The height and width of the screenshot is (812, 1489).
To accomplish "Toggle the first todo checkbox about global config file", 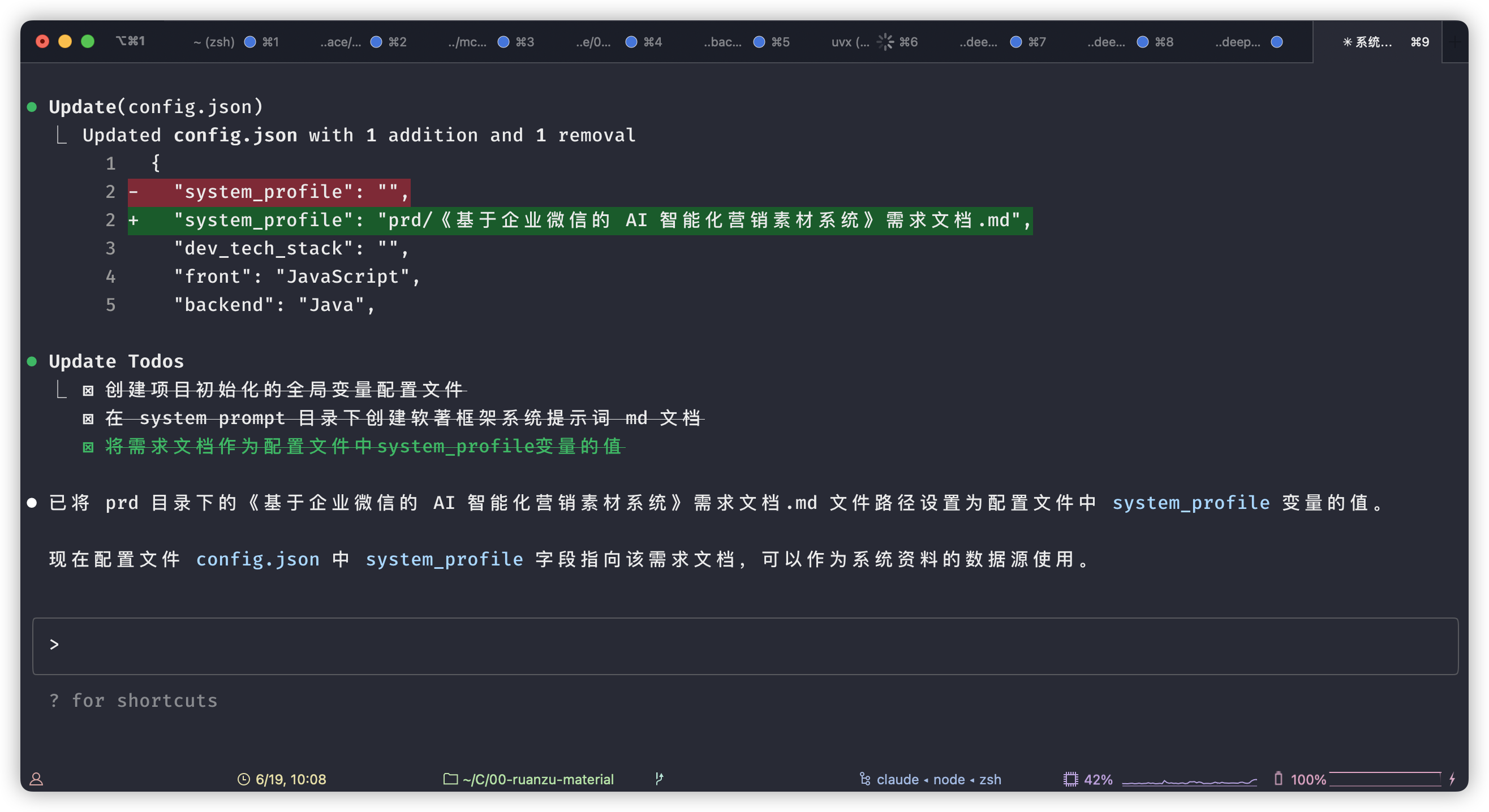I will [88, 391].
